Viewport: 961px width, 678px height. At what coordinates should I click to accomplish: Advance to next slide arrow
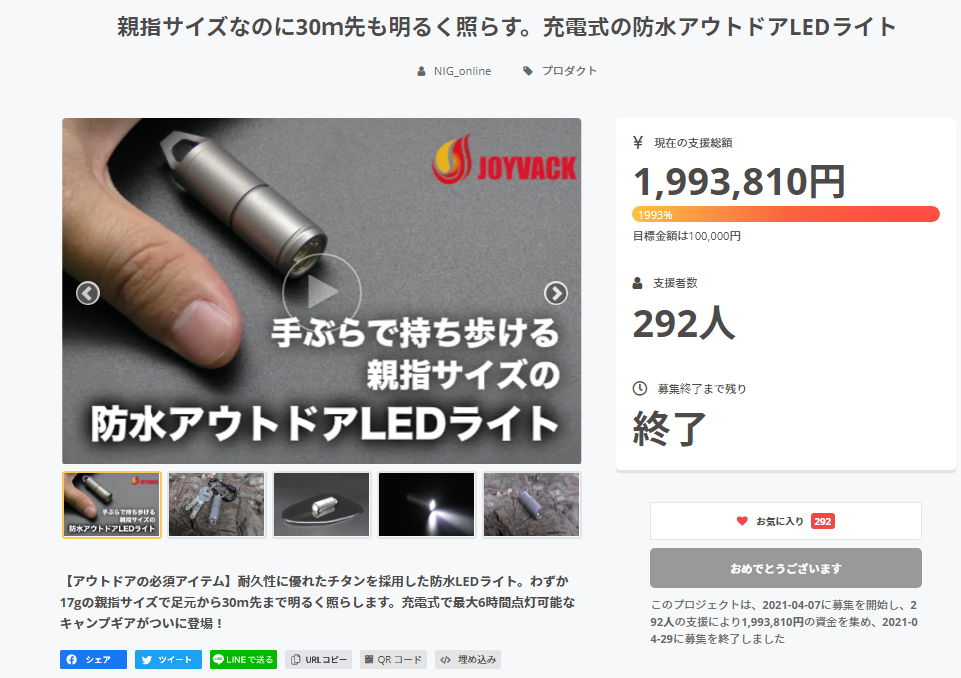pyautogui.click(x=556, y=293)
